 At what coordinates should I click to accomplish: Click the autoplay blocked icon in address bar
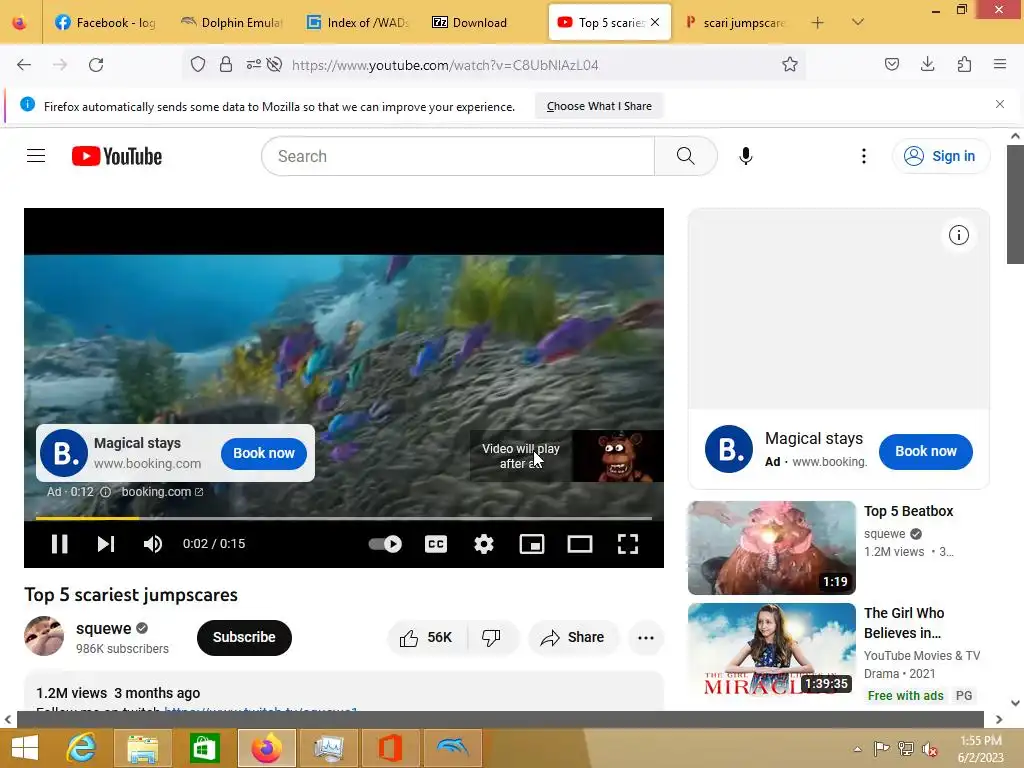(x=274, y=64)
